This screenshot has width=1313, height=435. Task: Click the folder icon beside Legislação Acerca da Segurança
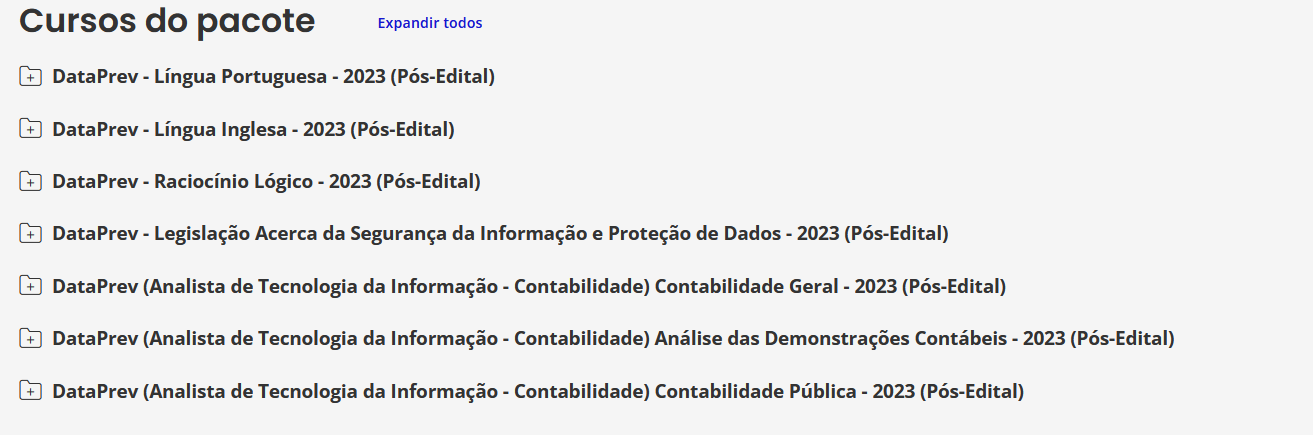(30, 234)
